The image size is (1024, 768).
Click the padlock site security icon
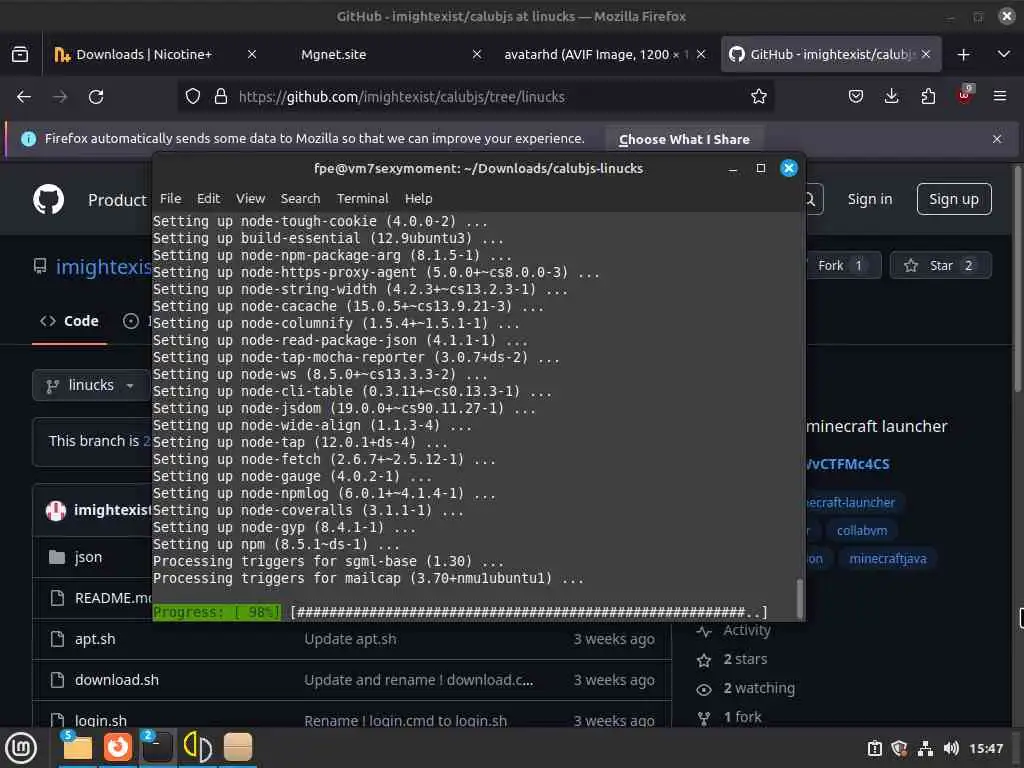pos(221,97)
